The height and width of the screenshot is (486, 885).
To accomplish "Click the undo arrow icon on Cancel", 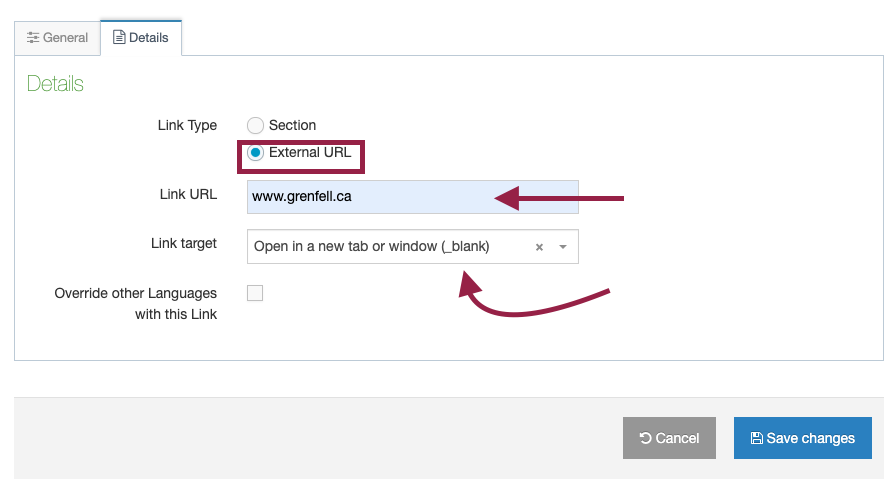I will pos(645,437).
